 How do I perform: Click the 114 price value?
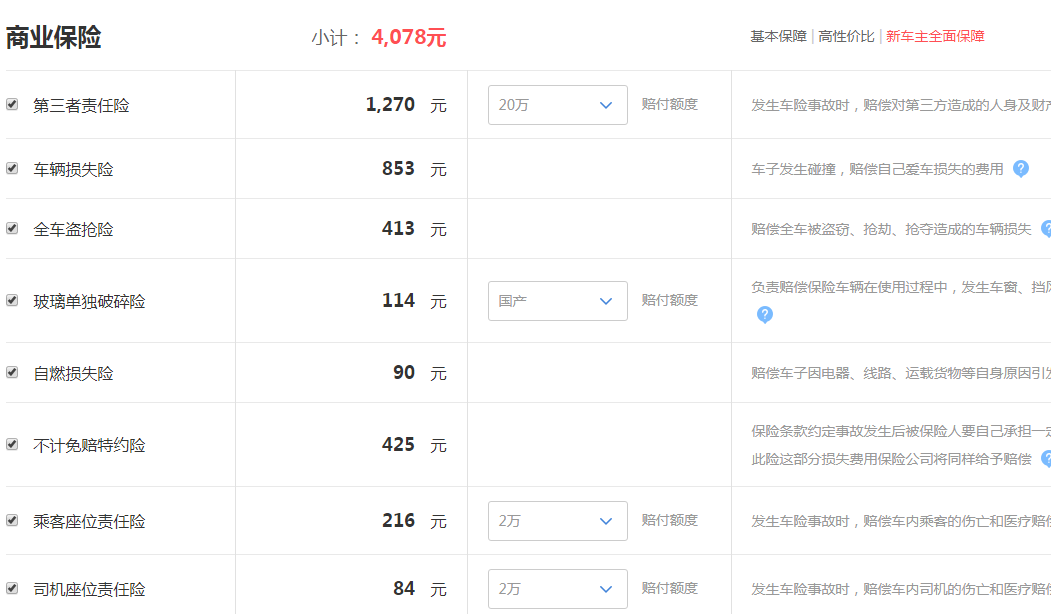click(398, 300)
